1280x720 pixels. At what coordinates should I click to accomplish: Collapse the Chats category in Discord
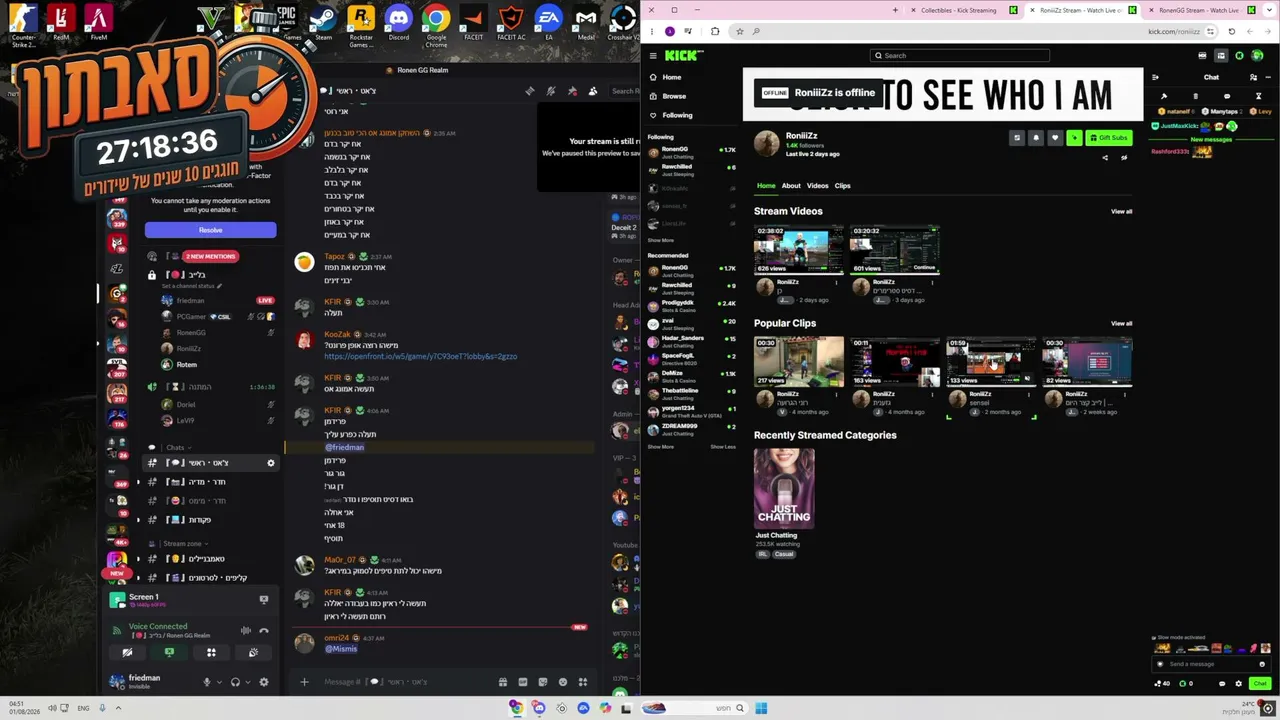(176, 447)
